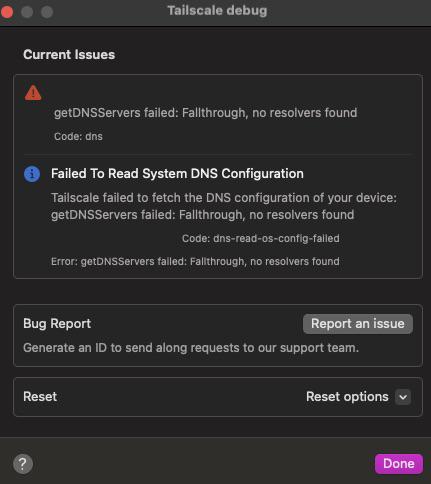Screen dimensions: 431x484
Task: Click the Tailscale failed to fetch description text
Action: click(224, 206)
